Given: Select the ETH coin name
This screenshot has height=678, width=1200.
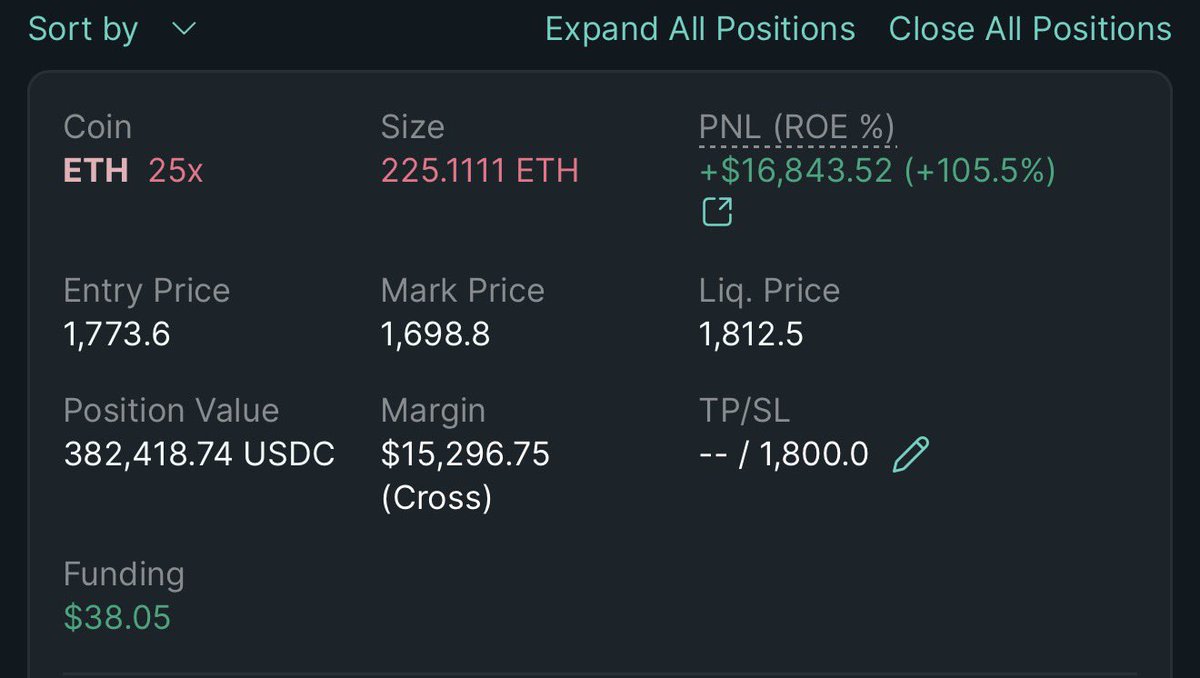Looking at the screenshot, I should pyautogui.click(x=96, y=171).
